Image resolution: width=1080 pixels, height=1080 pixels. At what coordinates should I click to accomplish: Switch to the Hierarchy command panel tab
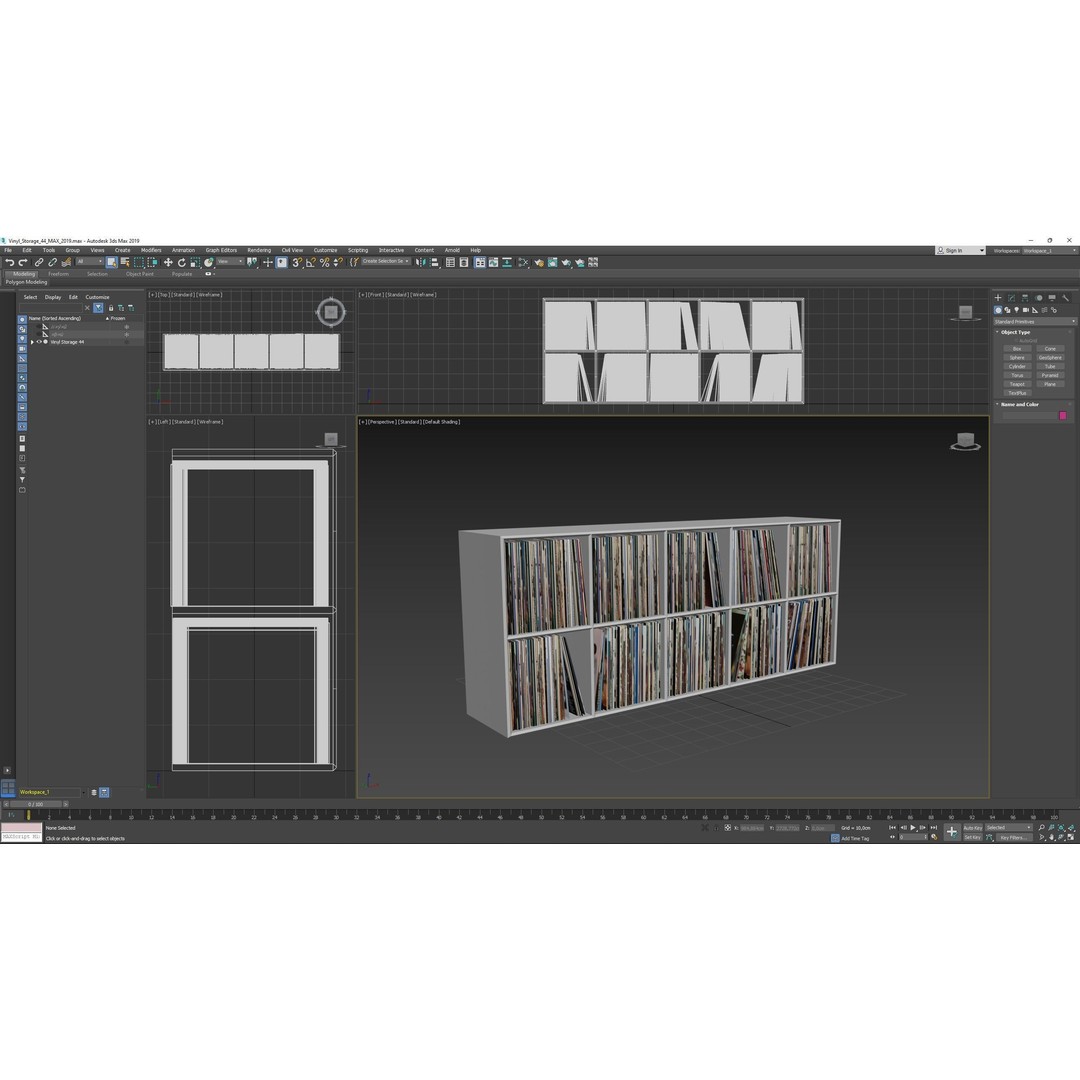pyautogui.click(x=1025, y=298)
